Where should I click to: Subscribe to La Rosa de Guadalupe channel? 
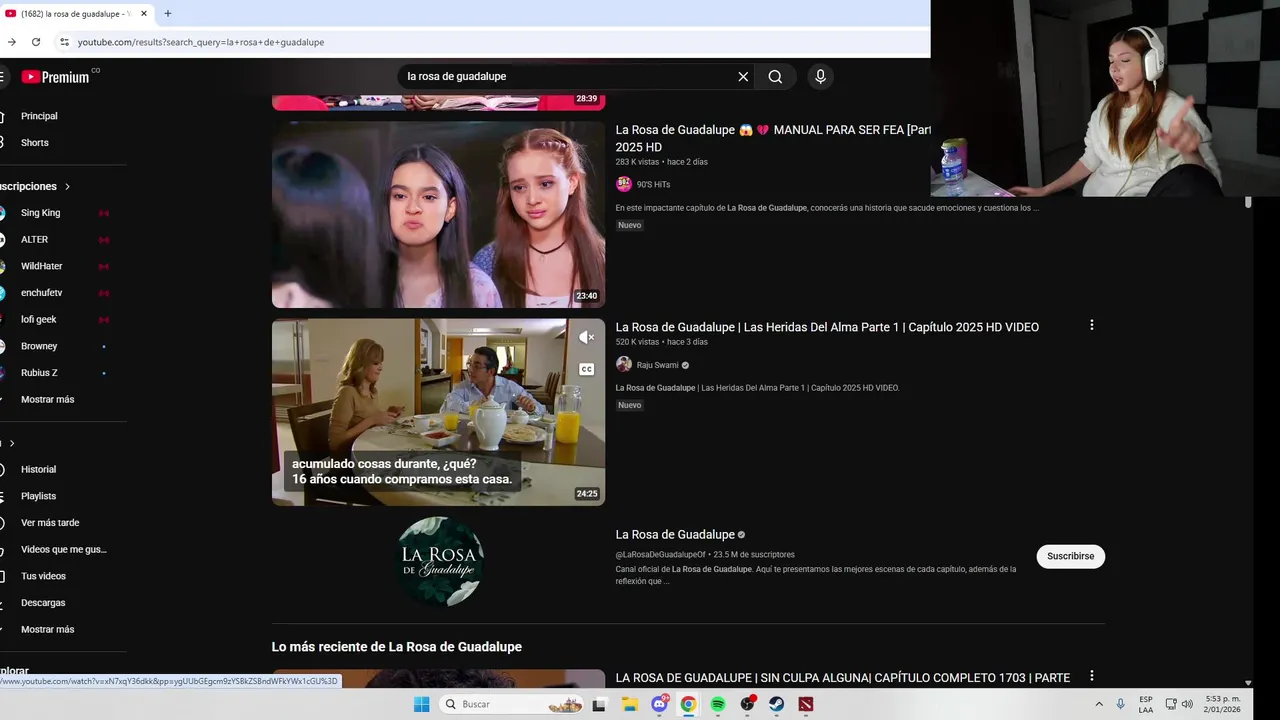[x=1070, y=556]
